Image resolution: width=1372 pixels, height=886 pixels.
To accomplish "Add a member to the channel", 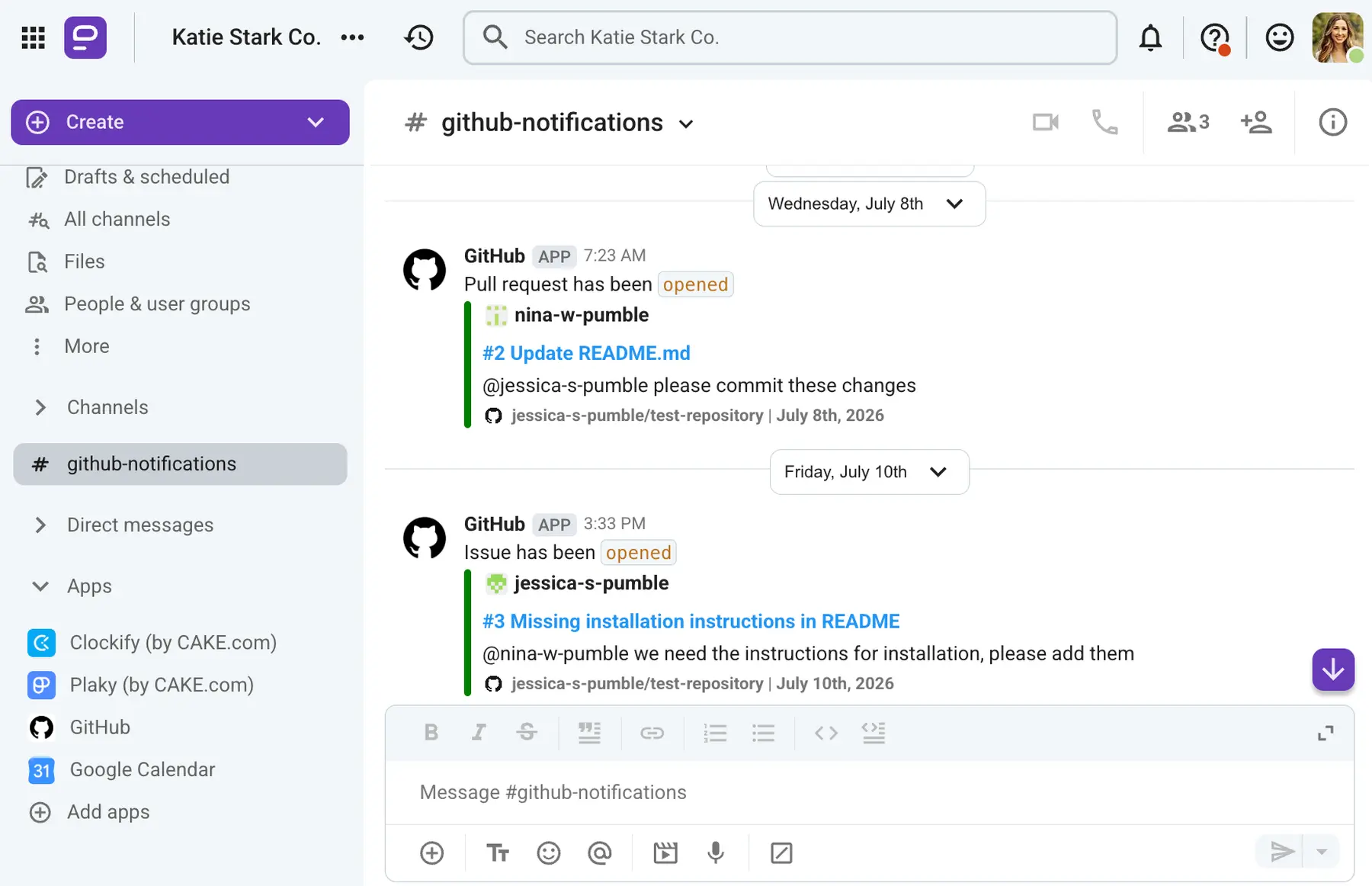I will point(1256,122).
